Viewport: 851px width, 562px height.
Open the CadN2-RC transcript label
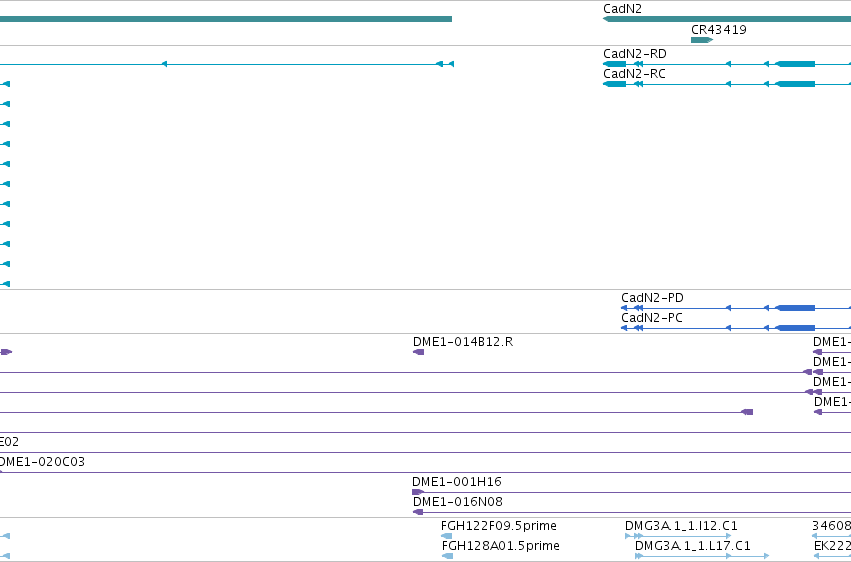tap(634, 74)
